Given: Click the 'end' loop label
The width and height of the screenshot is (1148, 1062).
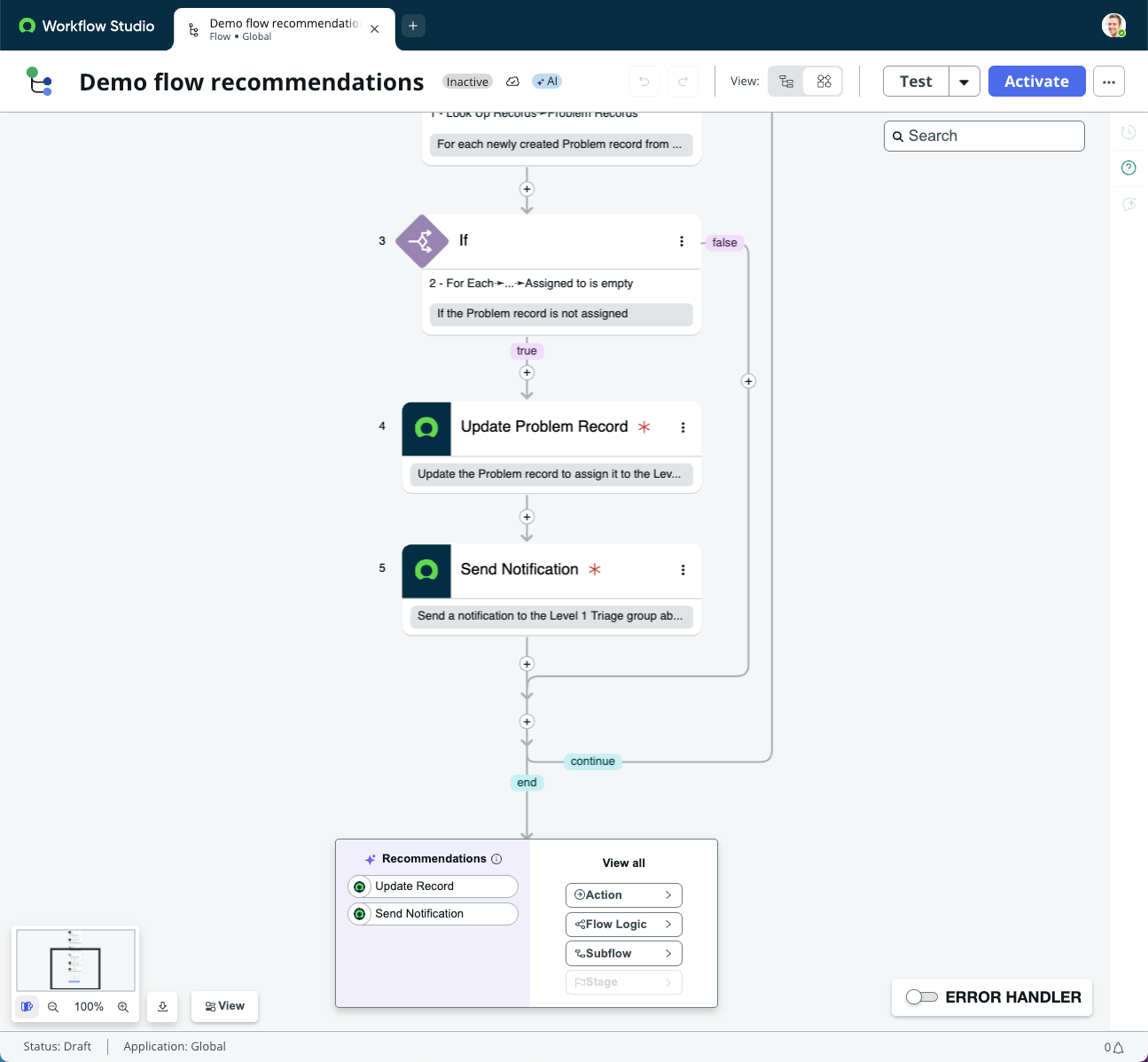Looking at the screenshot, I should click(527, 783).
